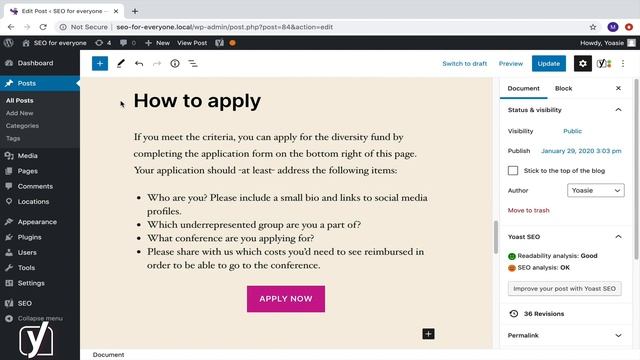The height and width of the screenshot is (360, 640).
Task: Click the Preview link
Action: pos(511,64)
